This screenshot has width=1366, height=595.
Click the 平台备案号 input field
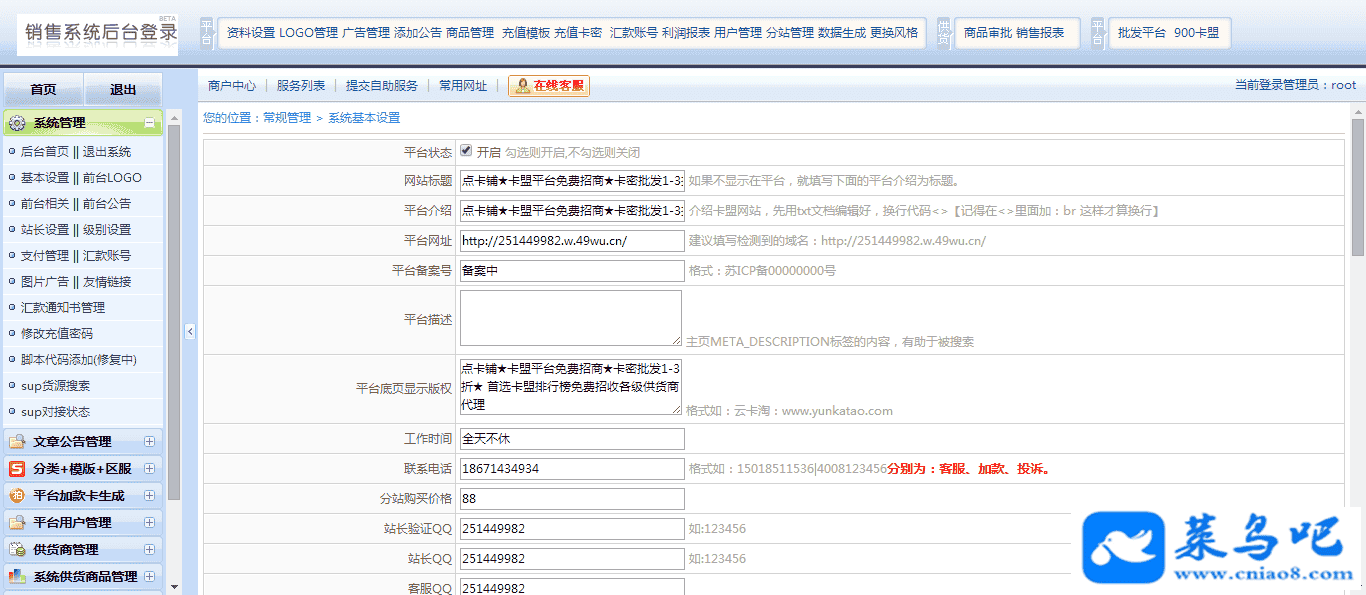coord(572,271)
